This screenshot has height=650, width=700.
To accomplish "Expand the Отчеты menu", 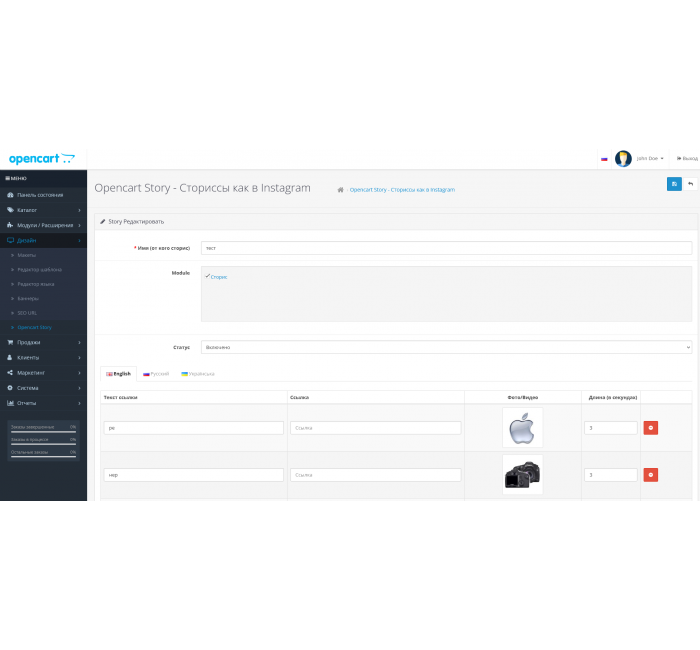I will point(43,403).
